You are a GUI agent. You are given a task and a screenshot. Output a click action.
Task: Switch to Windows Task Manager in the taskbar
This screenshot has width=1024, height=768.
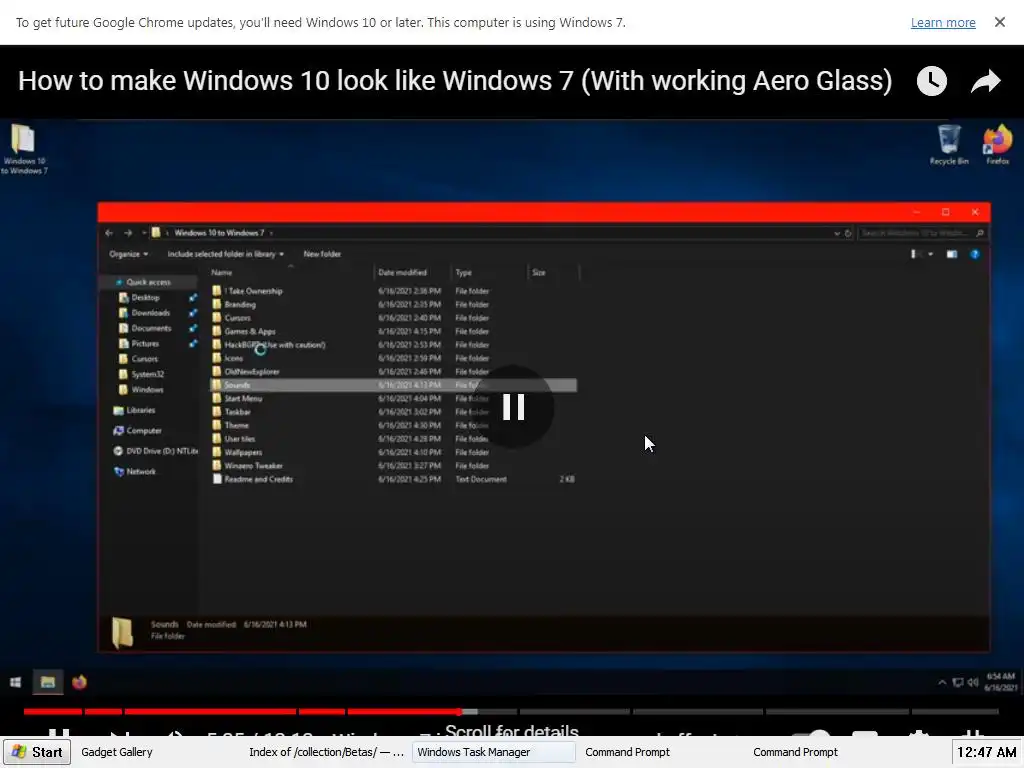point(493,752)
